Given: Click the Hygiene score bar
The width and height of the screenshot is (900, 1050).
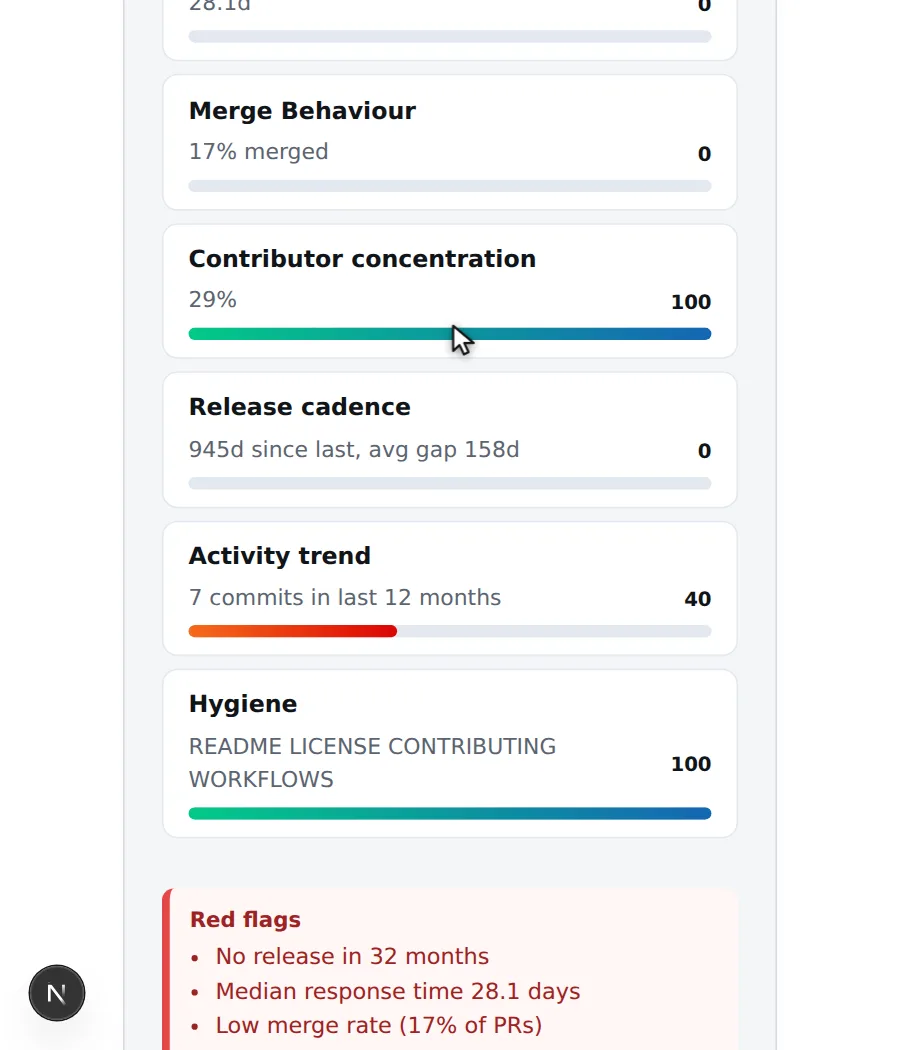Looking at the screenshot, I should pyautogui.click(x=450, y=813).
